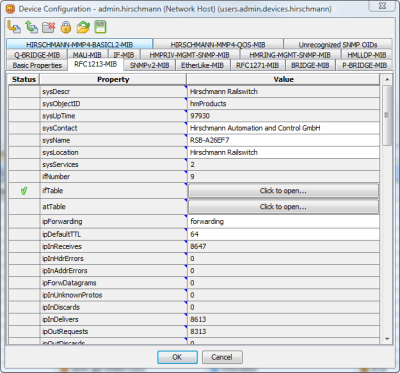Dismiss dialog with Cancel button
This screenshot has height=373, width=400.
222,357
